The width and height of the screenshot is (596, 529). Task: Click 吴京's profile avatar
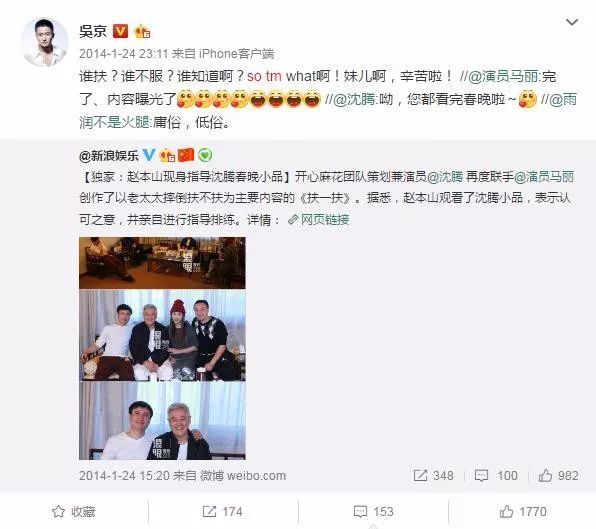[44, 42]
